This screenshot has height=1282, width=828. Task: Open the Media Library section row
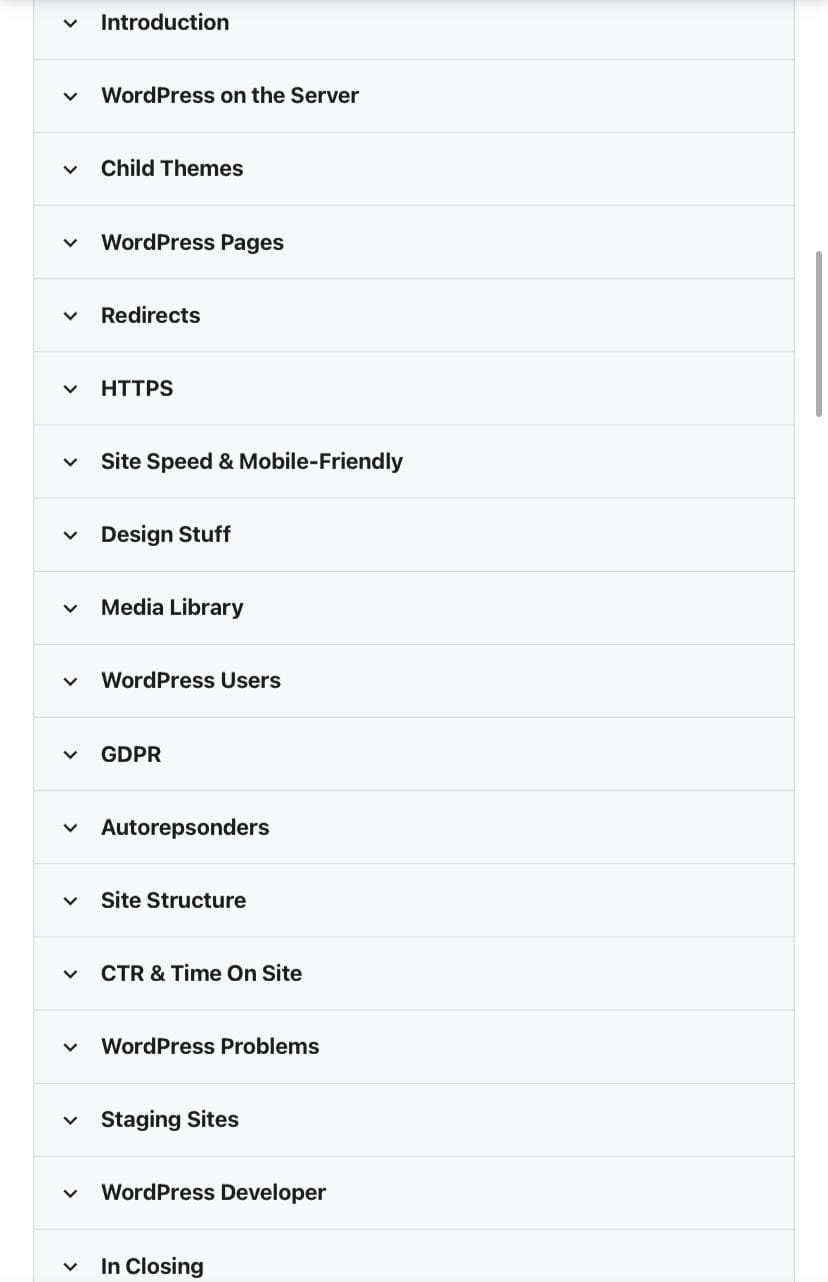pos(414,608)
